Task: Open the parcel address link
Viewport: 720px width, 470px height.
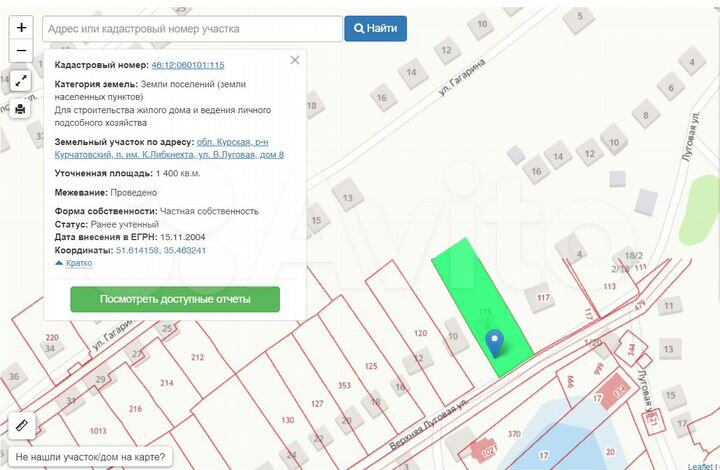Action: [169, 149]
